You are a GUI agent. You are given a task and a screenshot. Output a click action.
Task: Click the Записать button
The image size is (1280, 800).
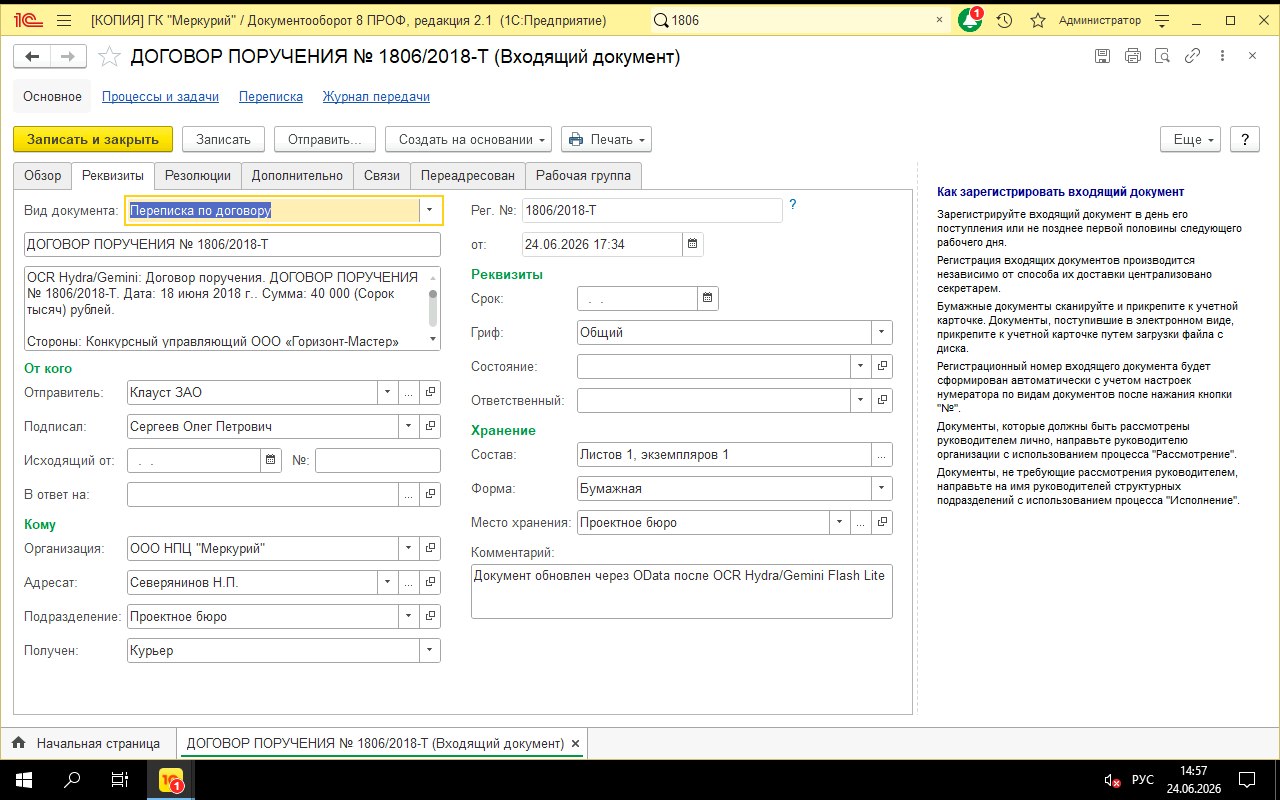223,139
